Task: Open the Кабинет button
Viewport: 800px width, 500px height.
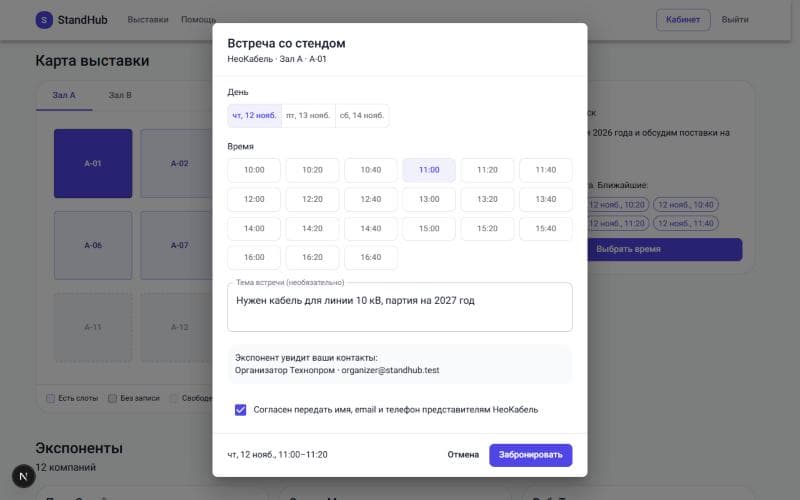Action: pos(683,20)
